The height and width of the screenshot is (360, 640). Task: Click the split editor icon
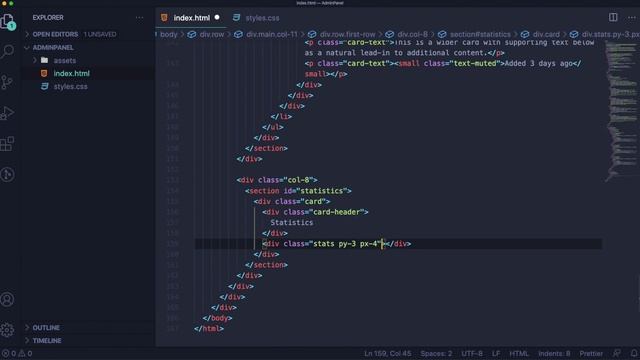(613, 17)
